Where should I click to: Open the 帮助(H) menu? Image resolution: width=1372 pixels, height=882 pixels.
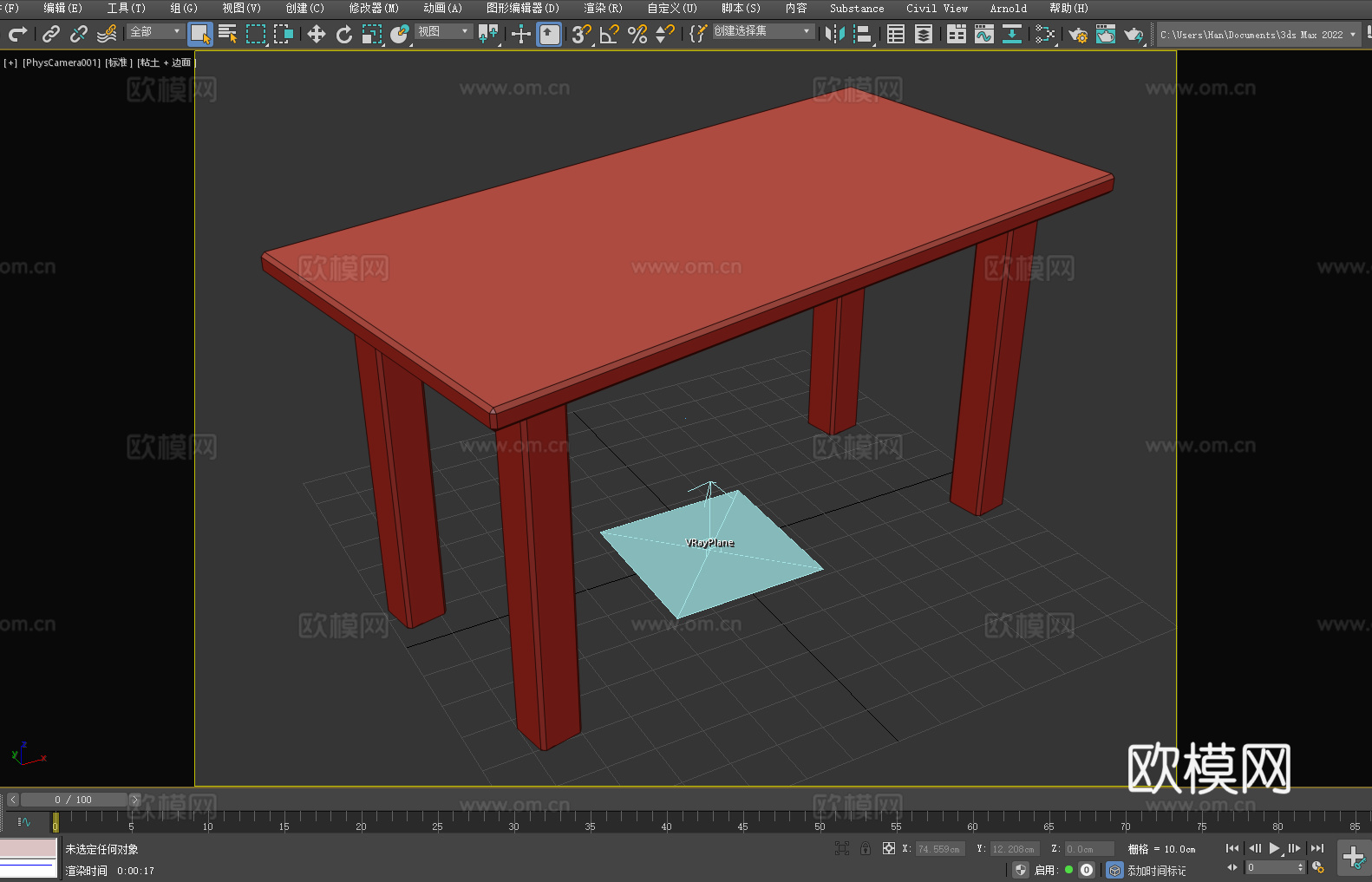pos(1068,8)
